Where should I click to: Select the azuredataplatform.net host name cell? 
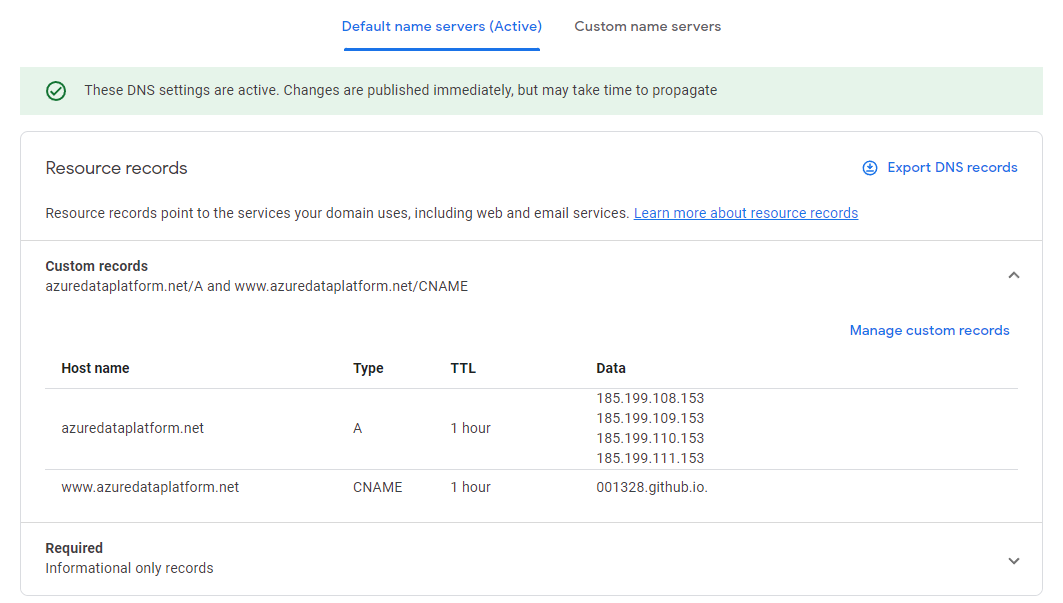pos(133,428)
